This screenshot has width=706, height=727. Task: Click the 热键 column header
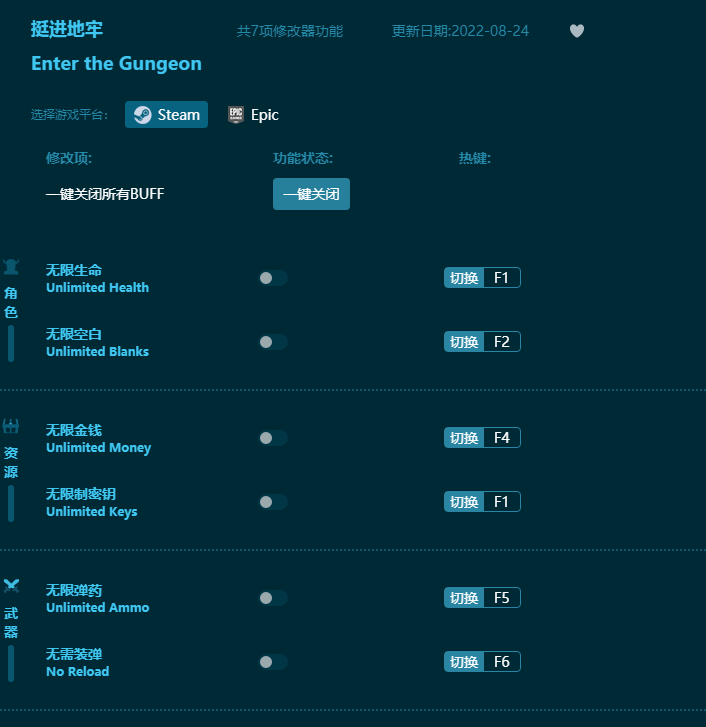pos(475,158)
